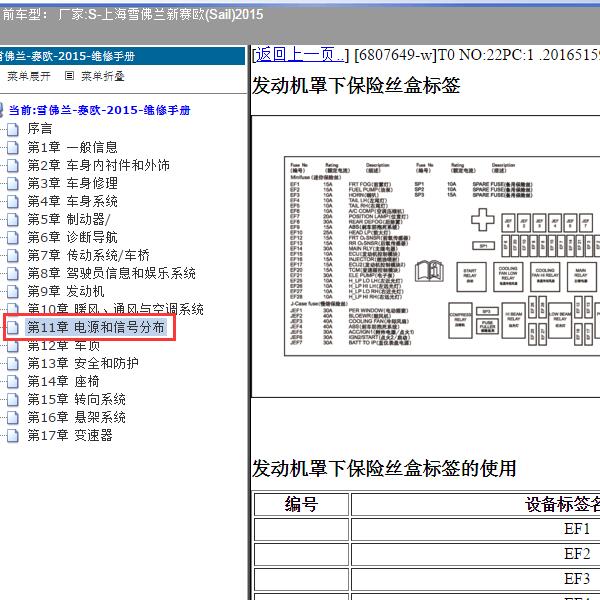Click the page icon beside 第4章
Image resolution: width=600 pixels, height=600 pixels.
pos(13,201)
